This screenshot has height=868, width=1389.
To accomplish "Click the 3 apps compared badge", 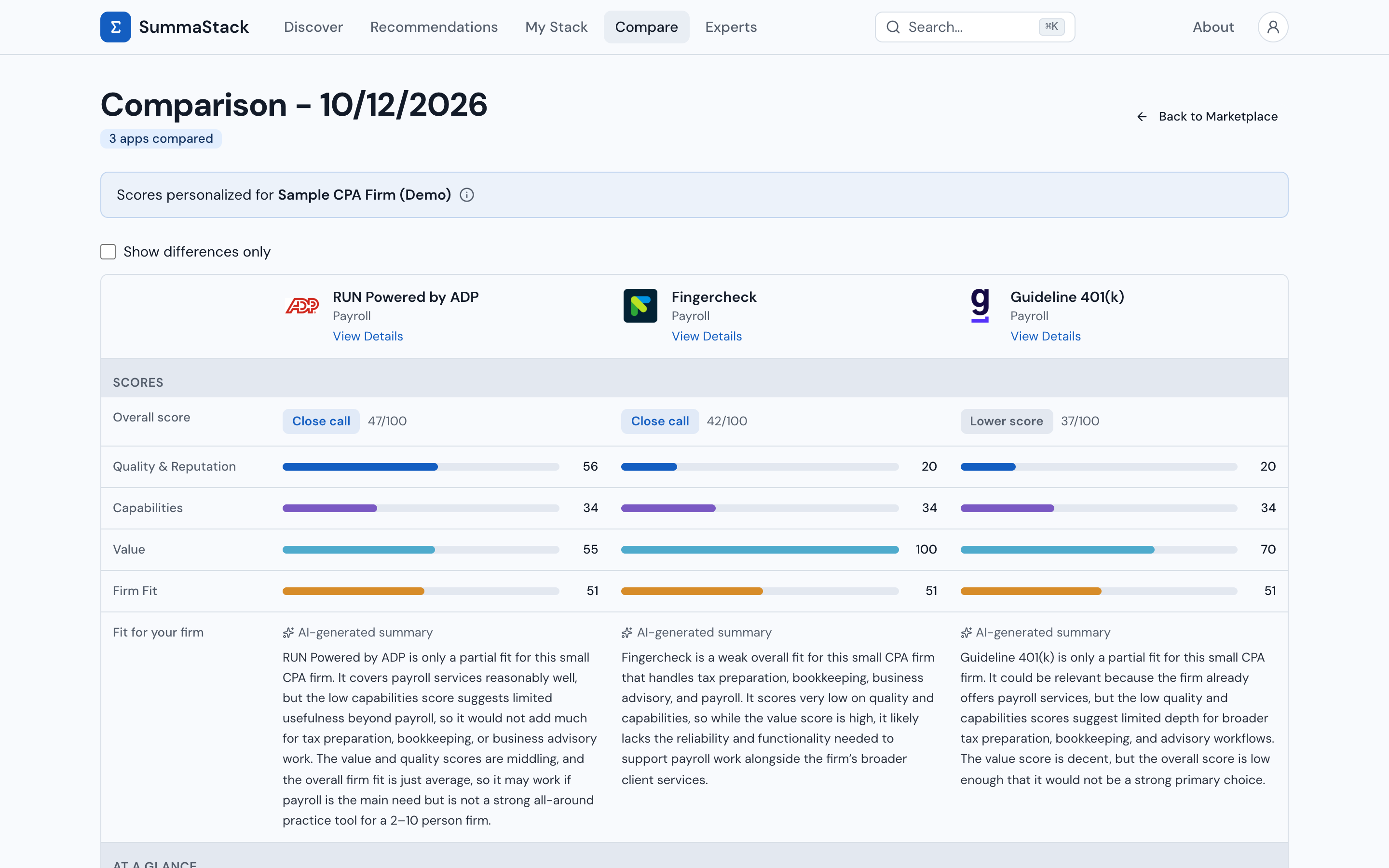I will coord(161,139).
